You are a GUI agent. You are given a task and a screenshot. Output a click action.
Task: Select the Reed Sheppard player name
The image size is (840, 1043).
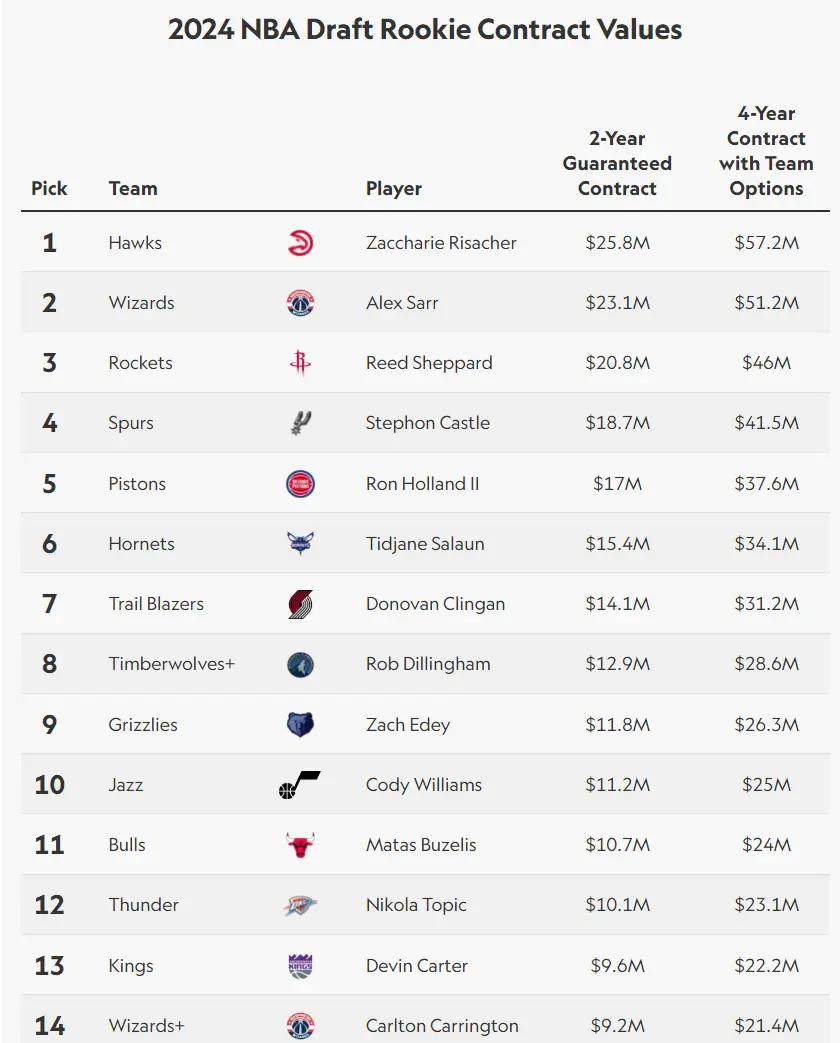[x=429, y=363]
